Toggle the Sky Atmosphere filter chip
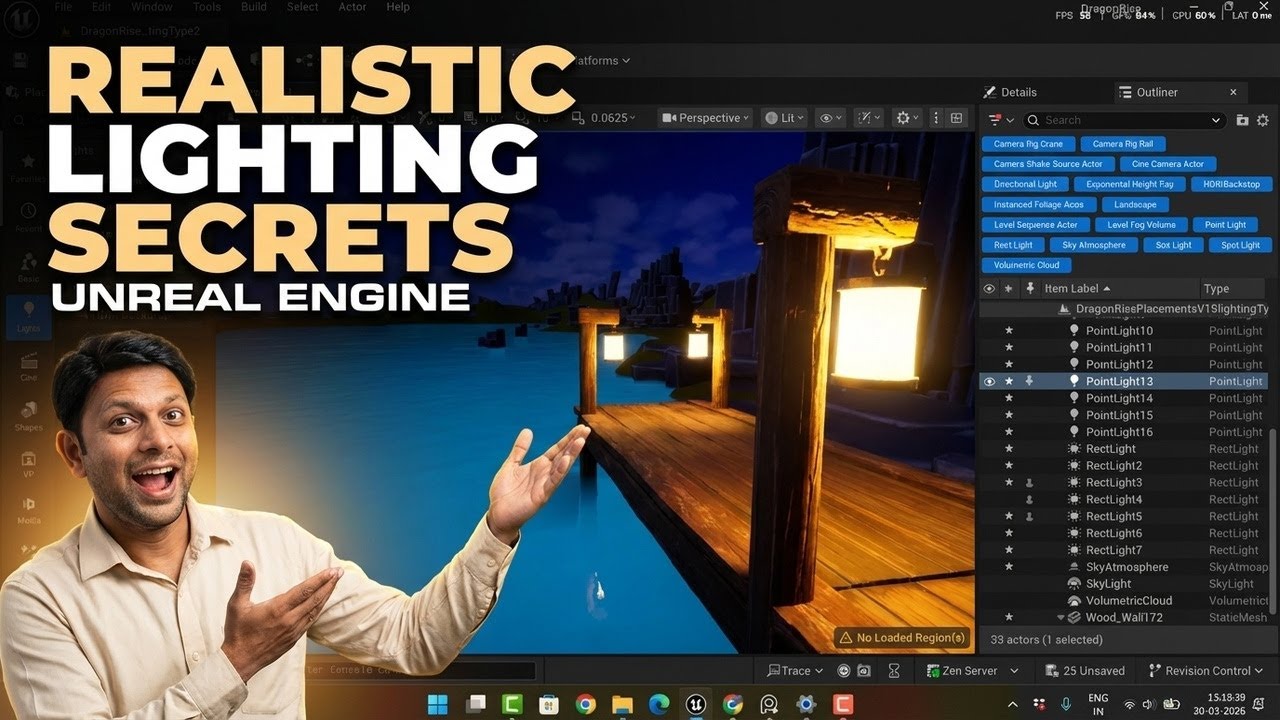Image resolution: width=1280 pixels, height=720 pixels. tap(1094, 245)
